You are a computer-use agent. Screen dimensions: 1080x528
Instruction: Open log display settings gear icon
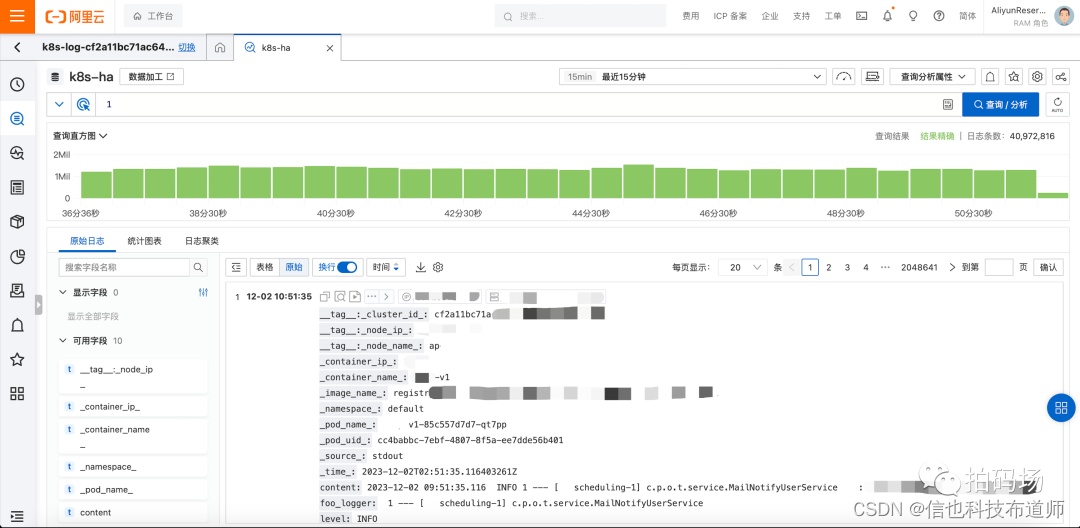[x=437, y=267]
